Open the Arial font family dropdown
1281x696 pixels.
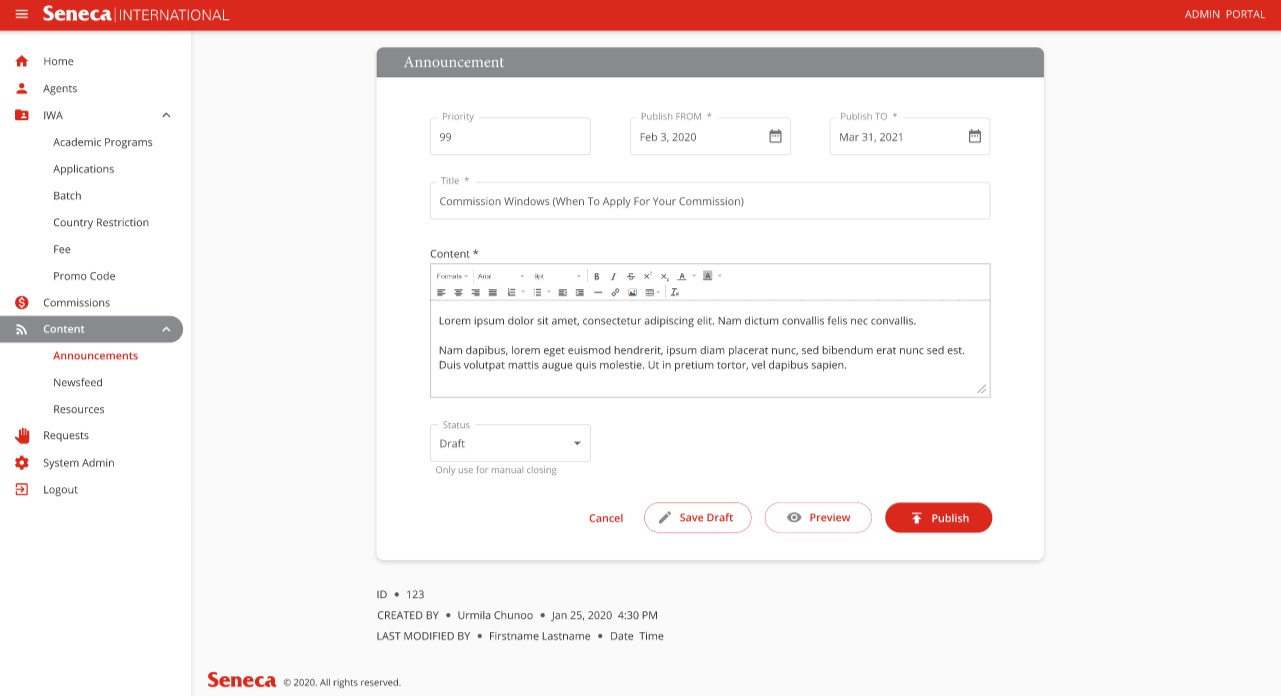pos(500,276)
